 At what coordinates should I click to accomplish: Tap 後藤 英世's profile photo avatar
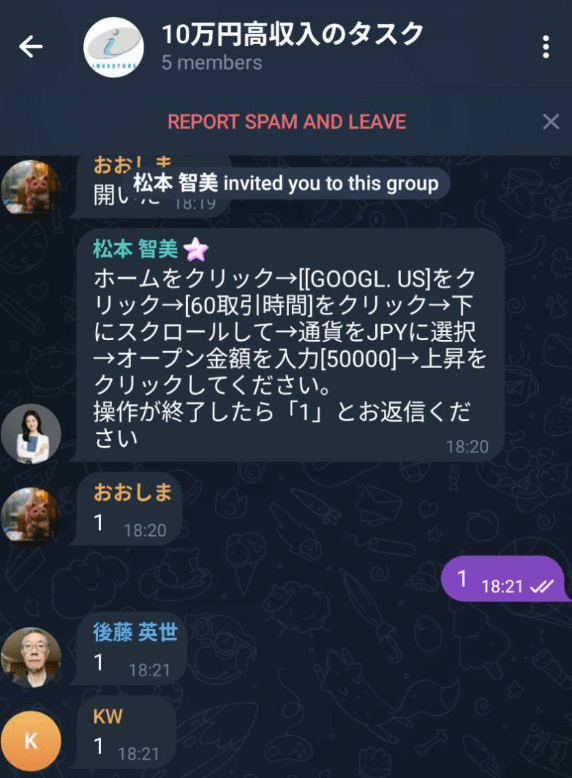click(31, 657)
